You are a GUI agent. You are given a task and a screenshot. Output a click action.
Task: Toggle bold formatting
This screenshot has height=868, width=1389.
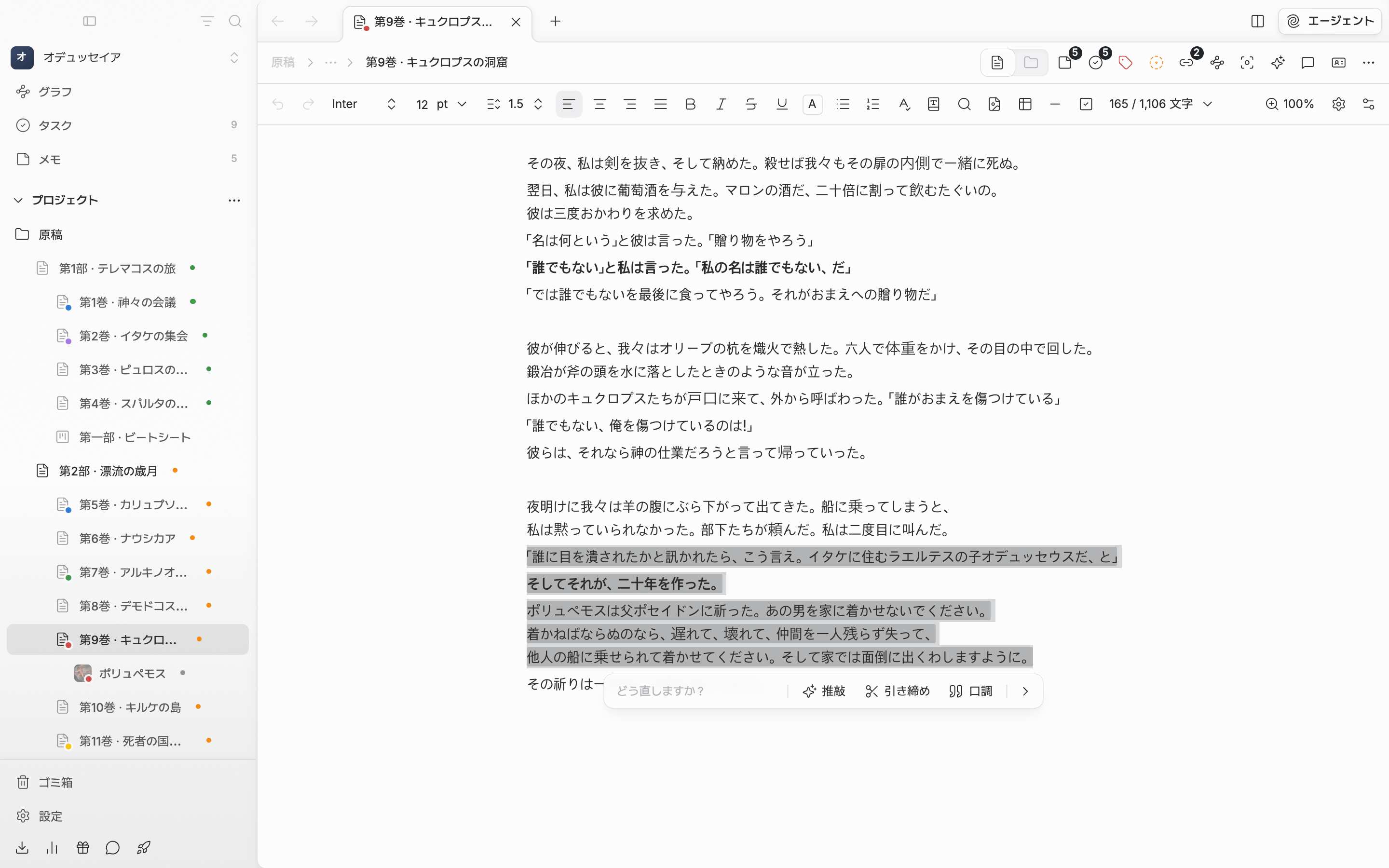click(x=691, y=104)
